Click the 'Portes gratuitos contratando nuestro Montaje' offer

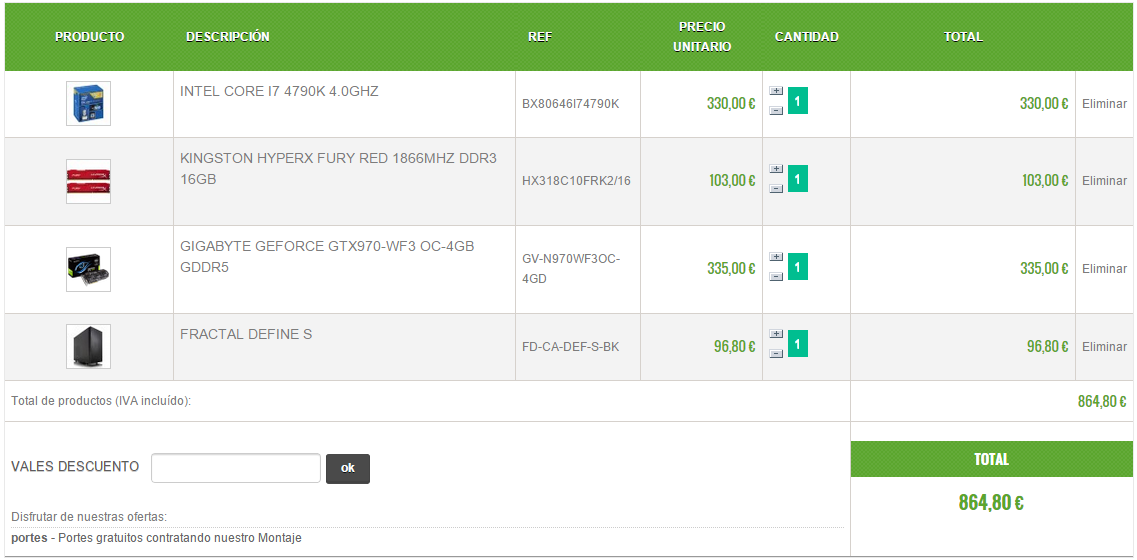click(179, 538)
